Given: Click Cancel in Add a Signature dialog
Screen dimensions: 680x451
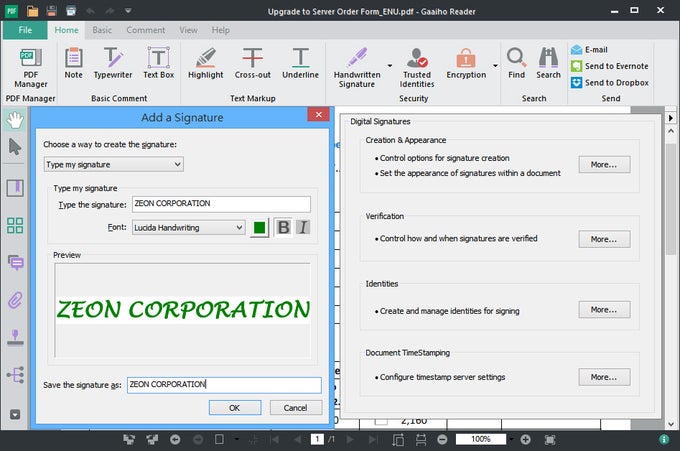Looking at the screenshot, I should [x=296, y=408].
